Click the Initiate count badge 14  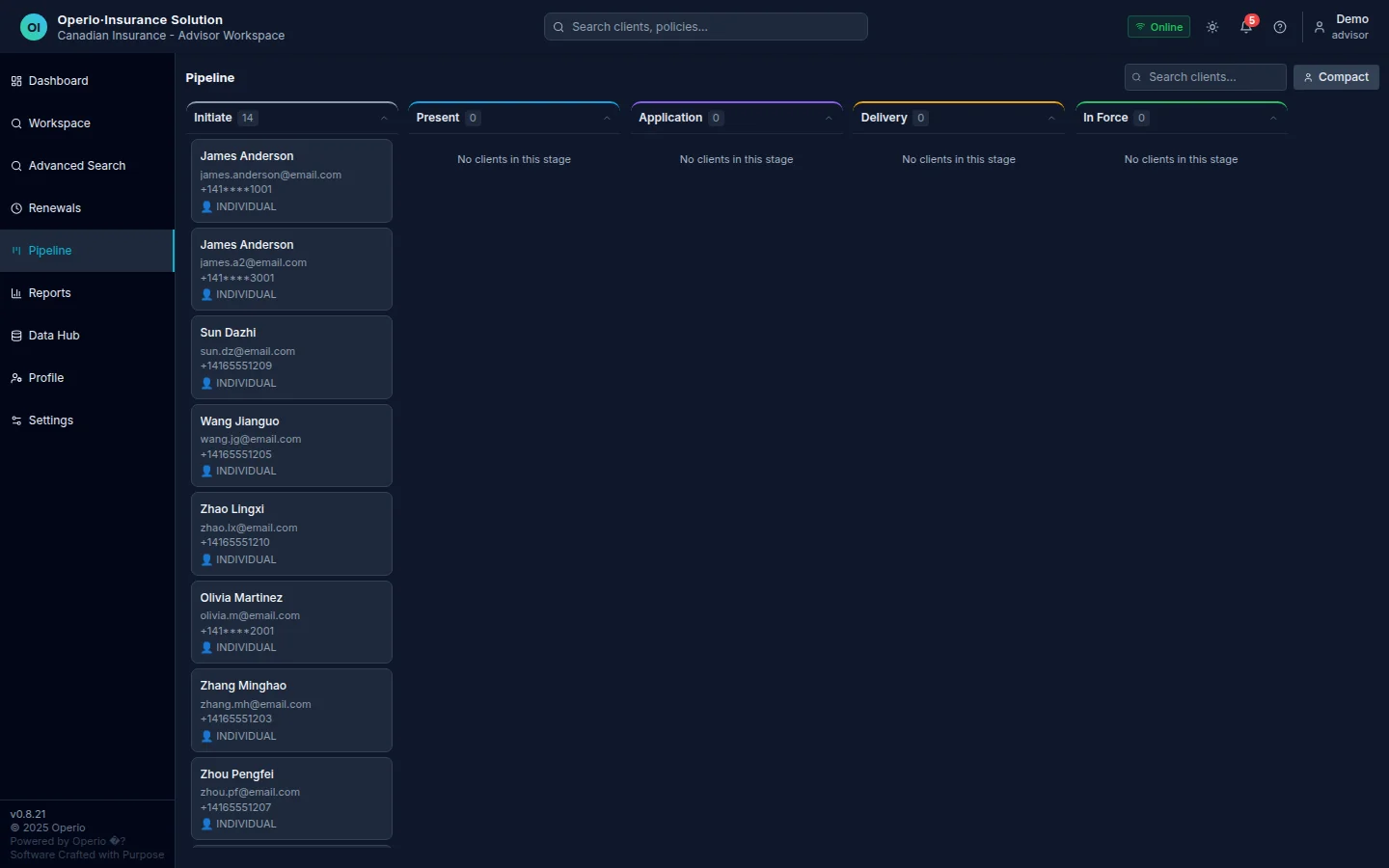coord(248,118)
